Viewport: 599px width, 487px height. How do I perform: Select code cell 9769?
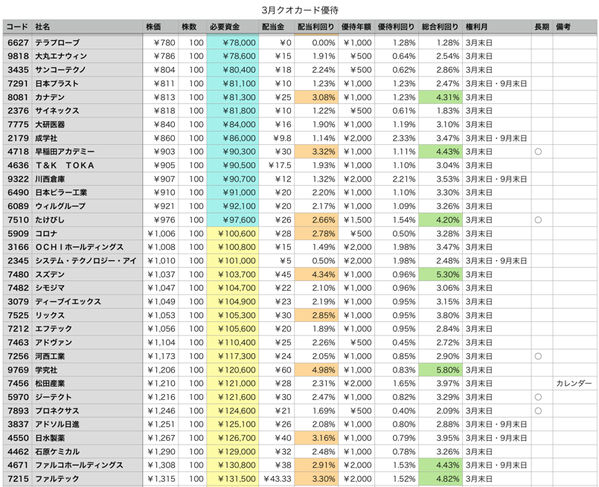(18, 370)
